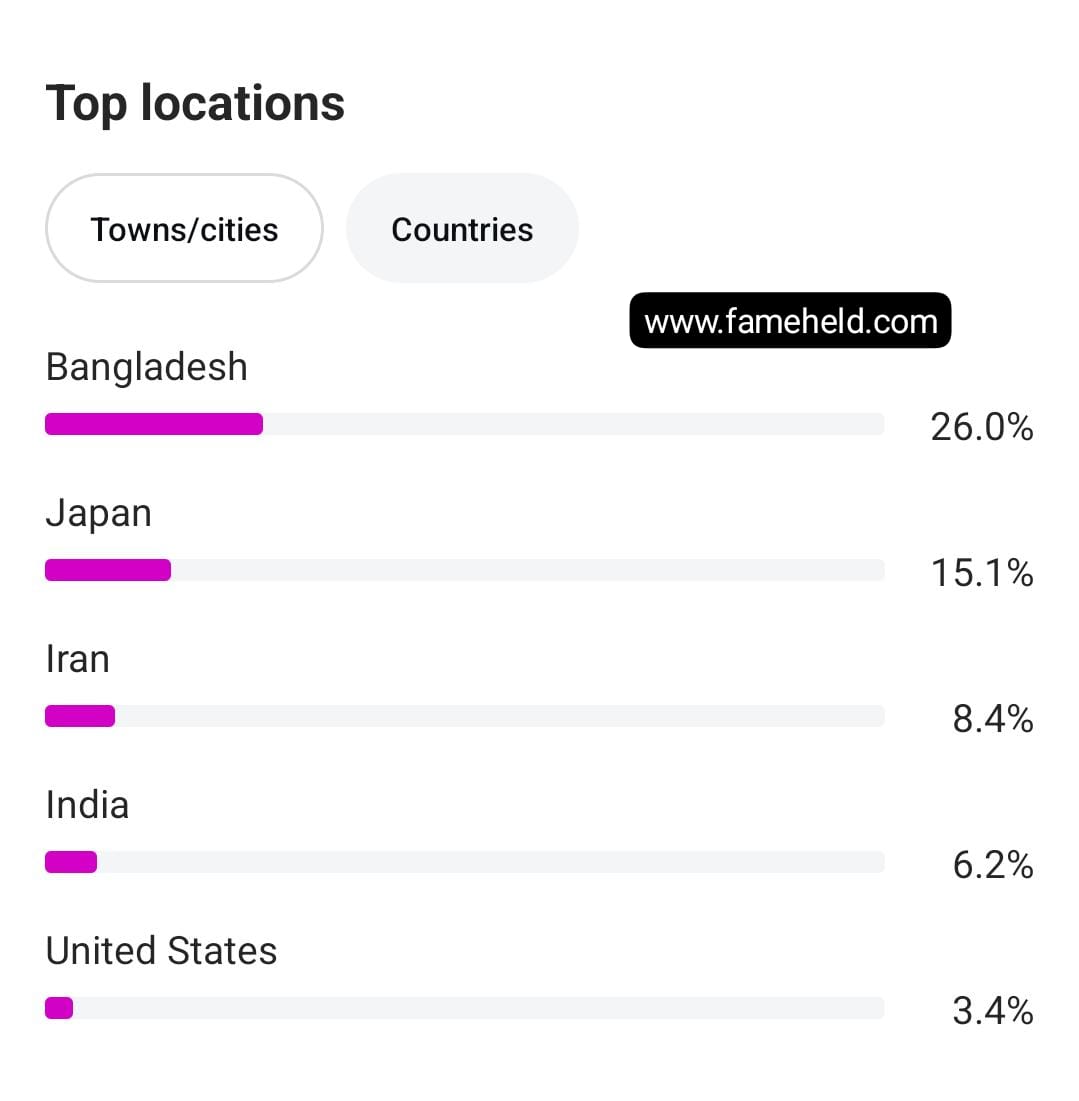Select the 15.1% percentage value
This screenshot has height=1101, width=1079.
981,573
